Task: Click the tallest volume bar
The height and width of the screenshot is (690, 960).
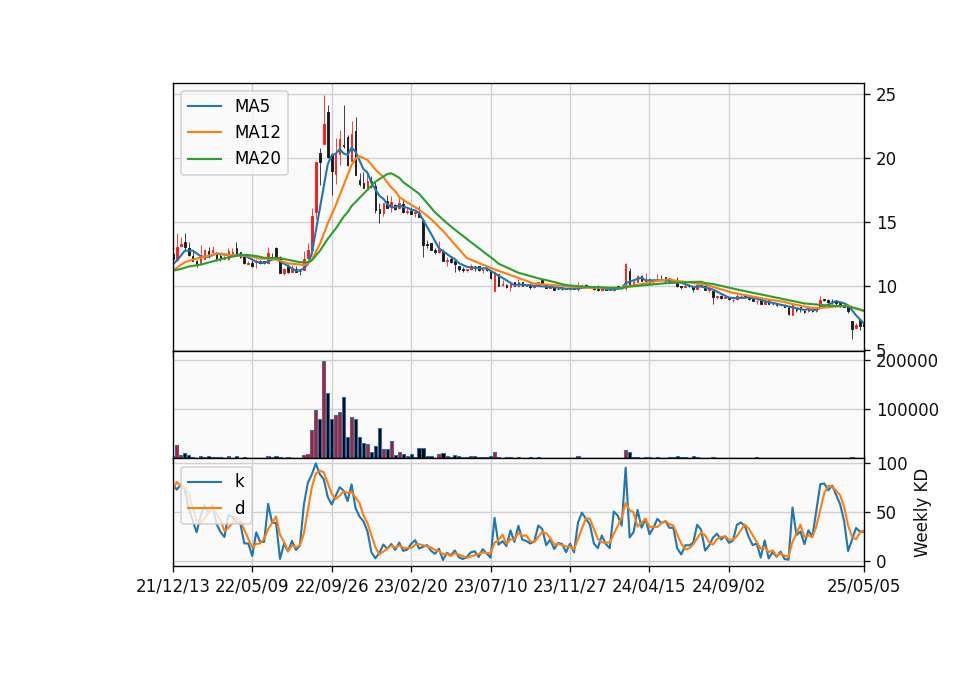Action: coord(324,410)
